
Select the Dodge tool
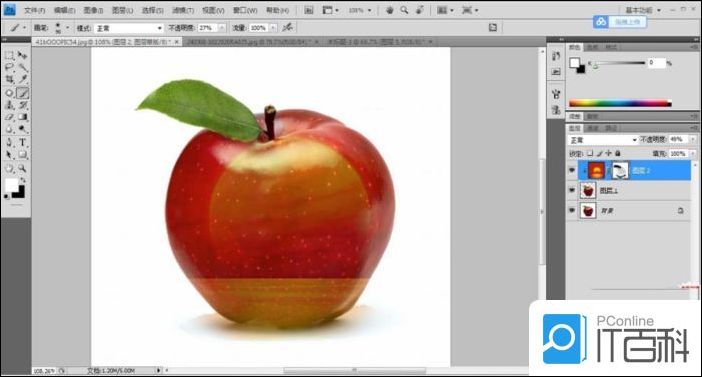(x=22, y=129)
